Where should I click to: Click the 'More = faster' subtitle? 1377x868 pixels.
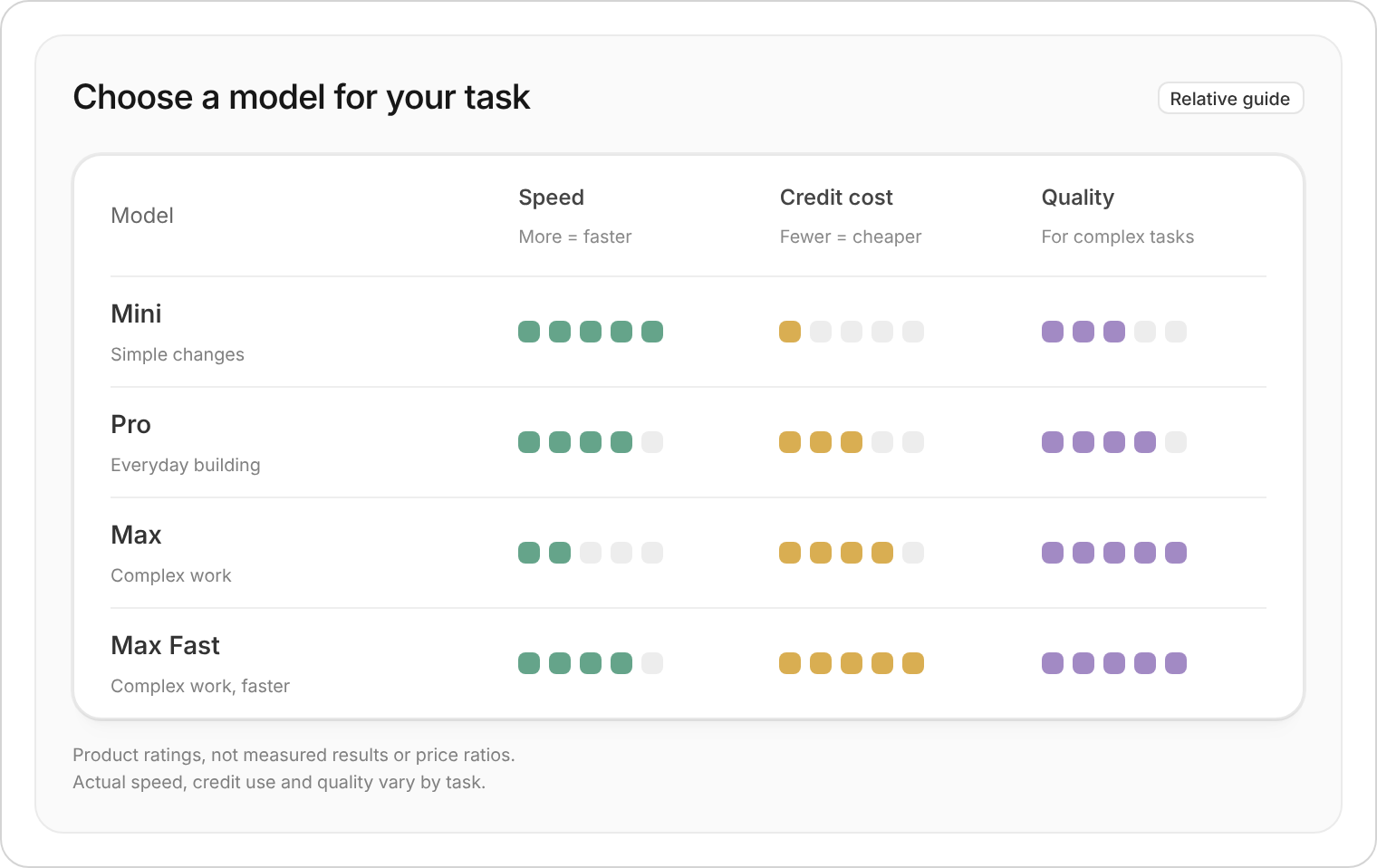pos(574,236)
